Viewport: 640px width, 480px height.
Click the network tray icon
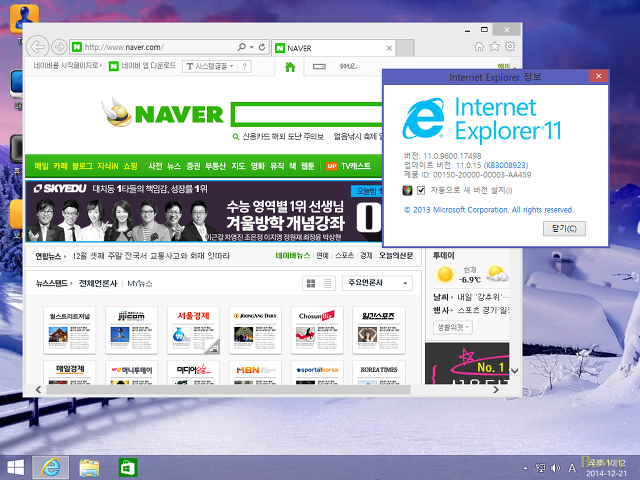point(540,468)
